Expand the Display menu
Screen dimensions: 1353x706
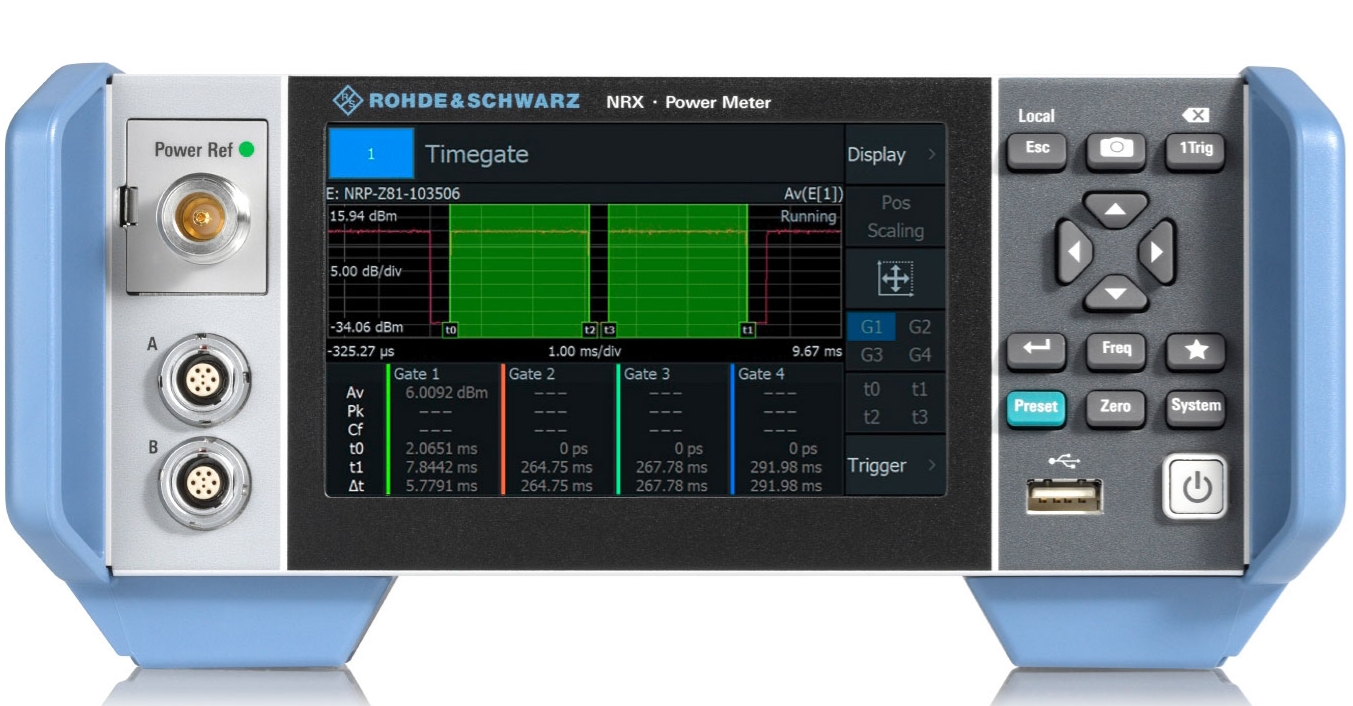pos(894,155)
